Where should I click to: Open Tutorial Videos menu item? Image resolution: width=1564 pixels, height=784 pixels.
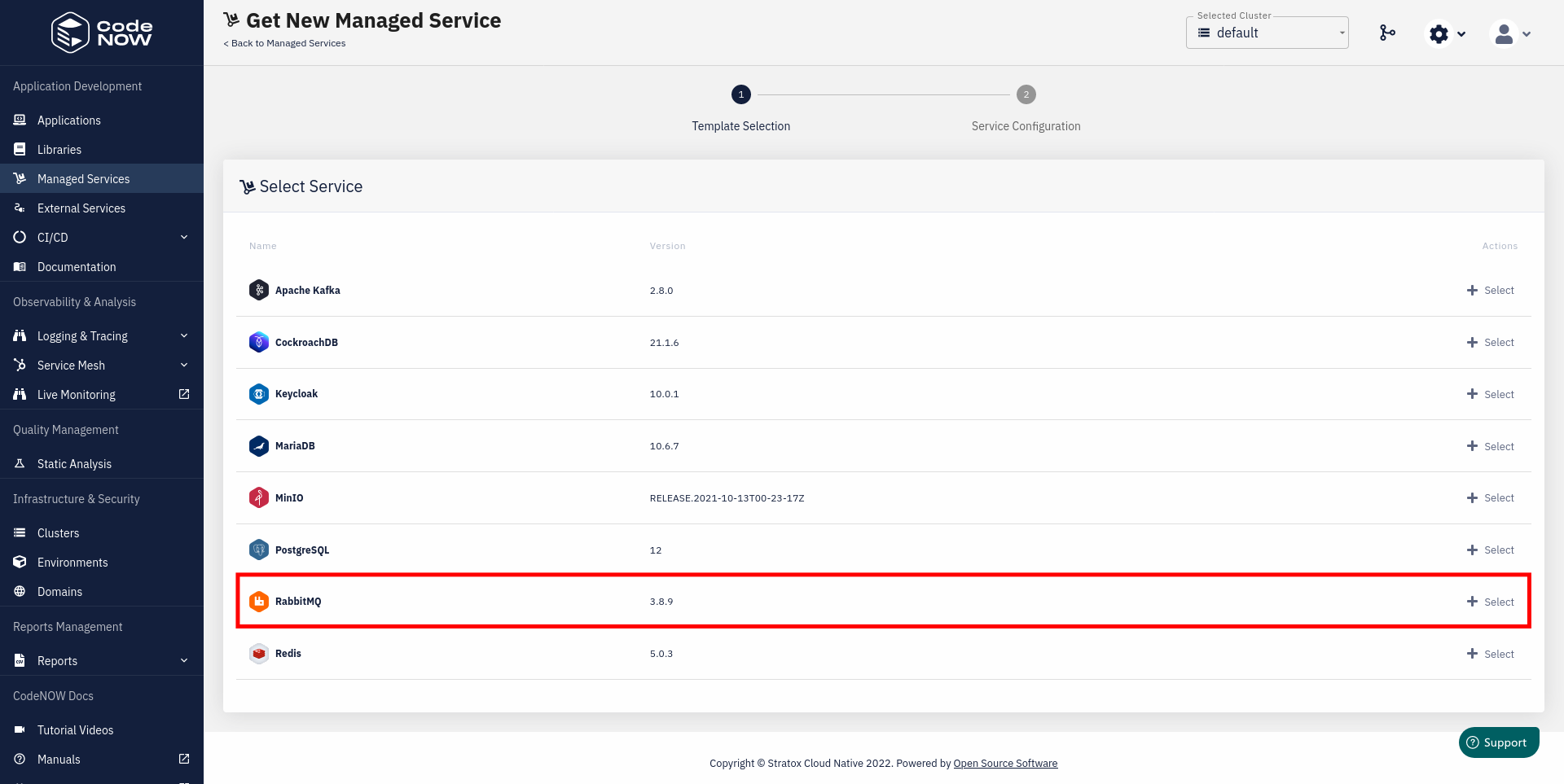click(102, 729)
